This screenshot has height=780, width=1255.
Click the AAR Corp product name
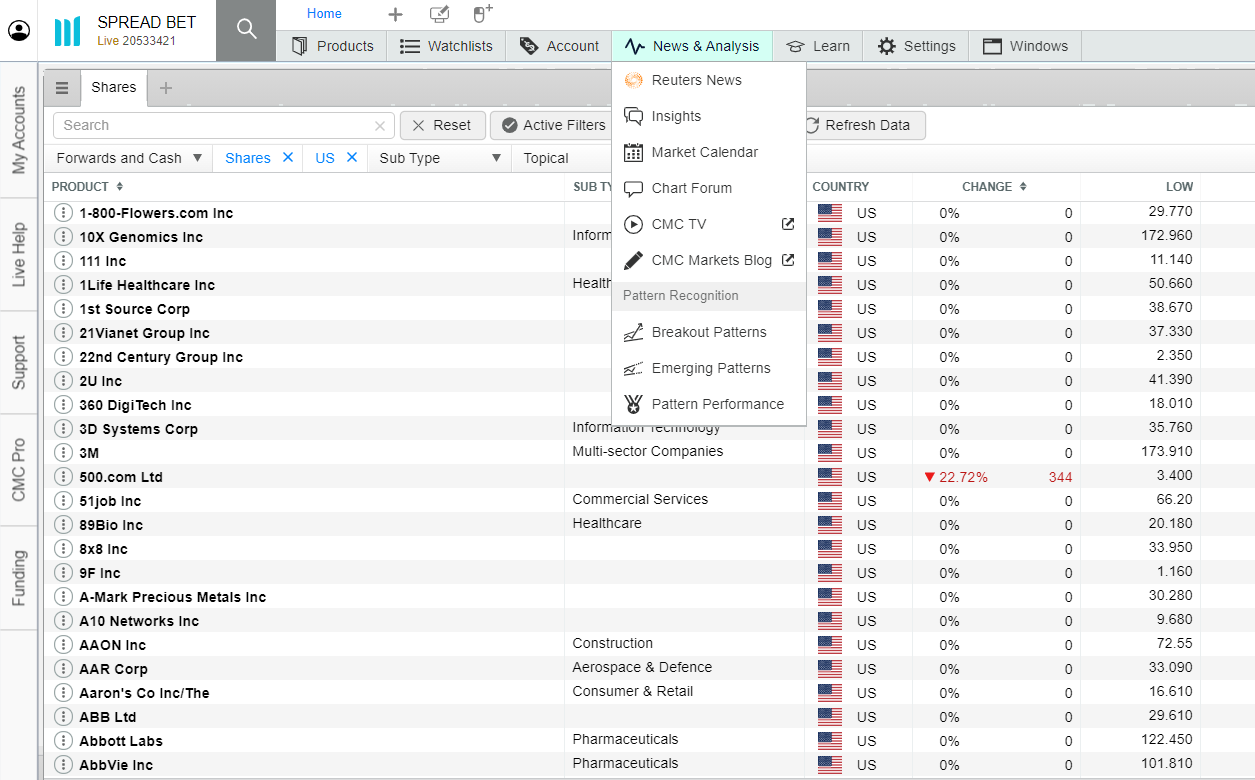(114, 669)
